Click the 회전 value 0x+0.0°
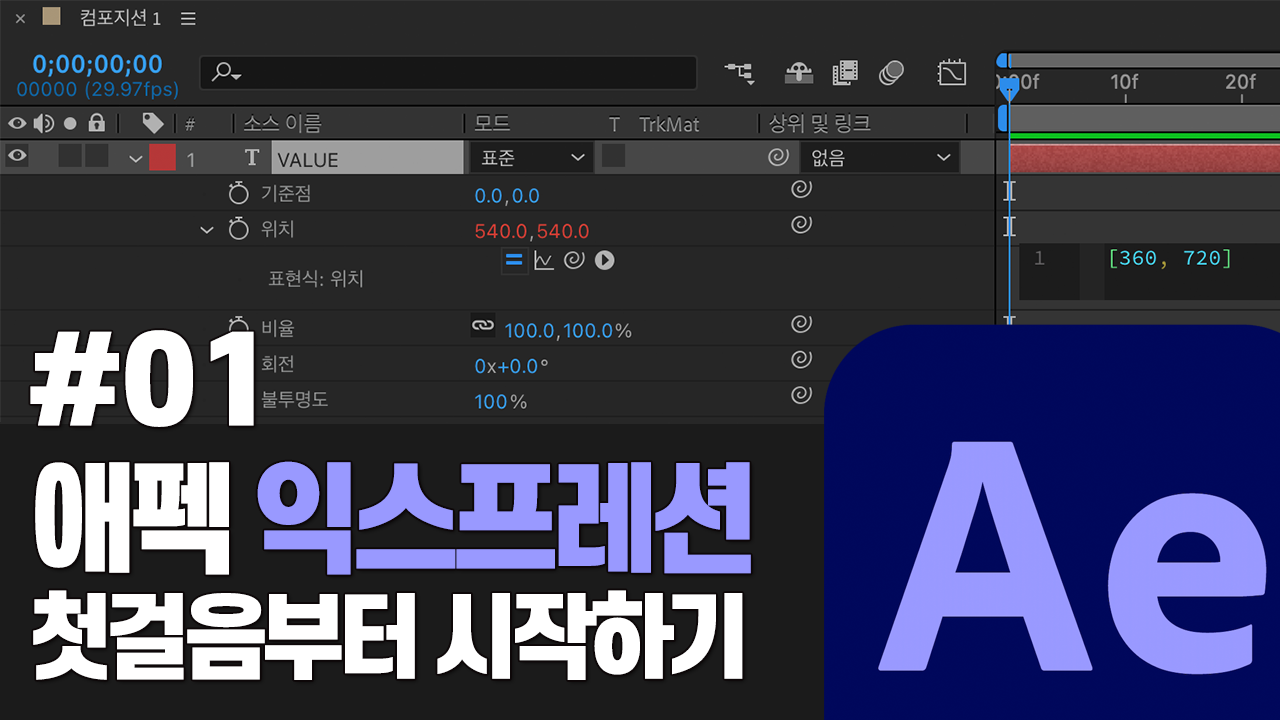This screenshot has width=1280, height=720. click(512, 366)
